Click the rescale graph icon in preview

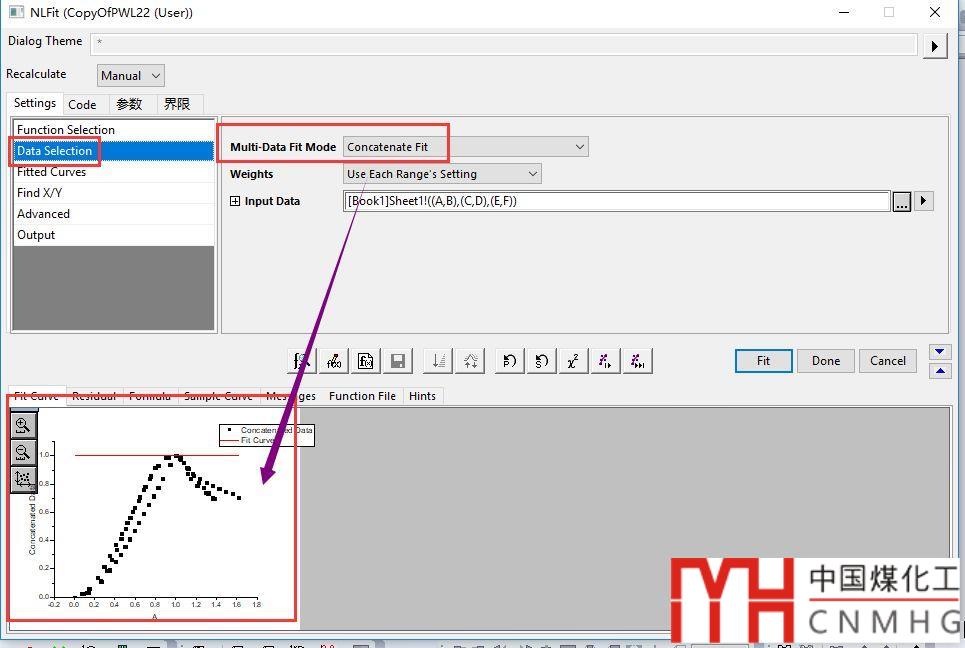click(x=23, y=479)
